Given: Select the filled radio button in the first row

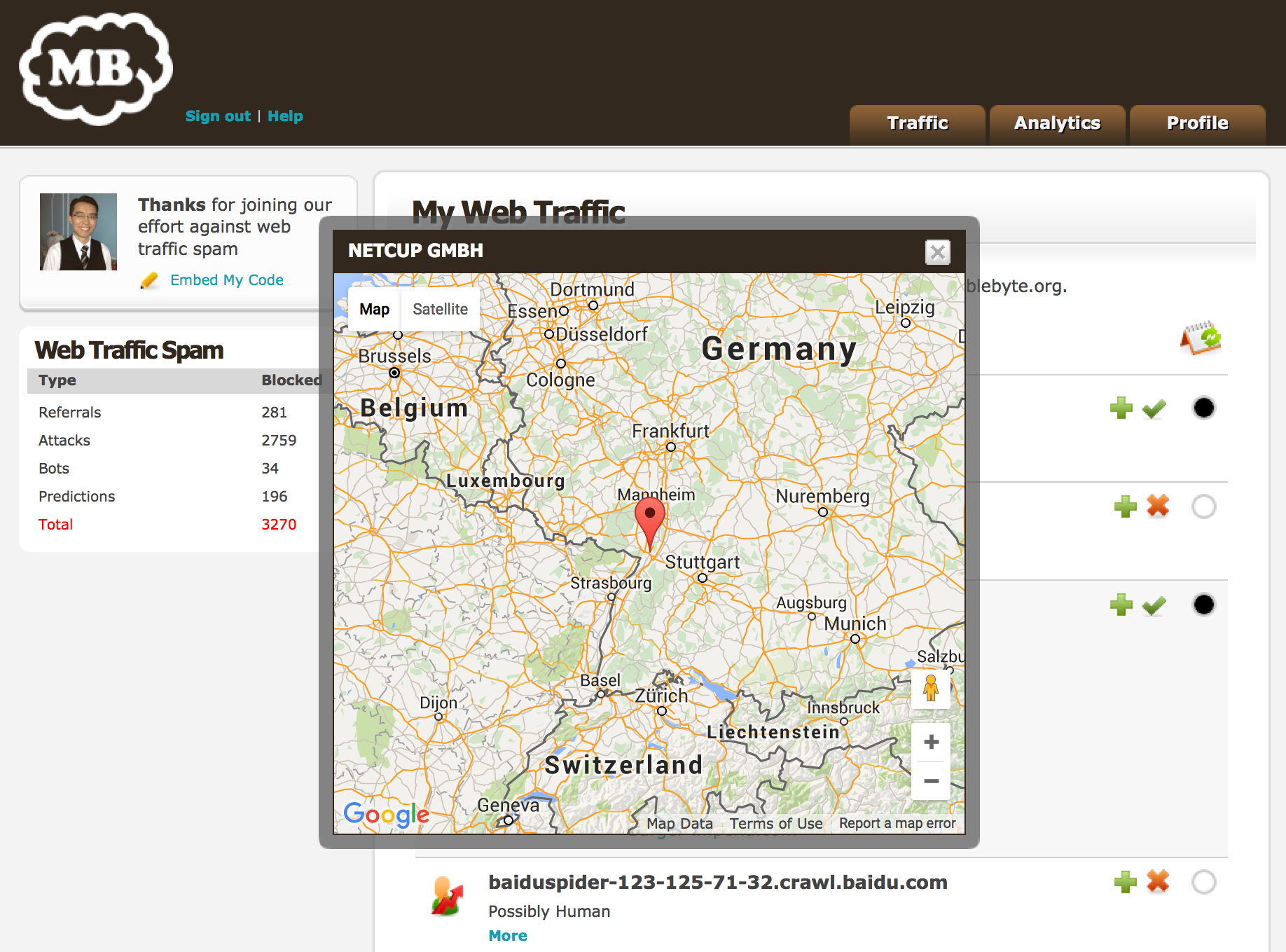Looking at the screenshot, I should (x=1204, y=408).
